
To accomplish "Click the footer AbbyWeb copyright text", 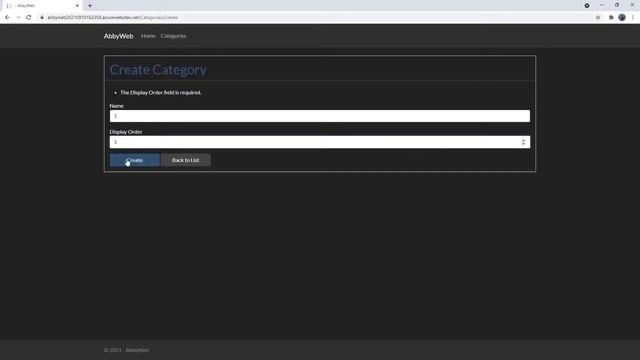I will [x=127, y=350].
